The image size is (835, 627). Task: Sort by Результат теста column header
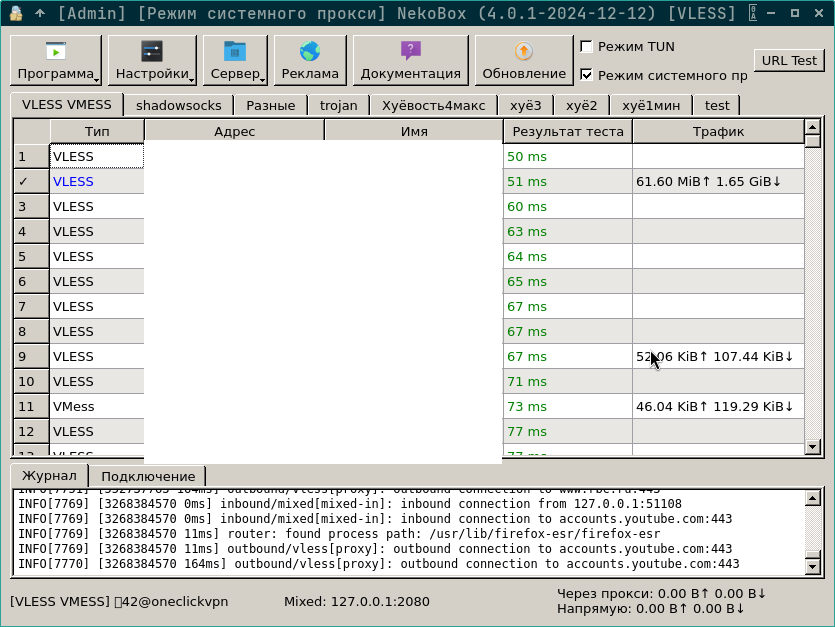[567, 131]
